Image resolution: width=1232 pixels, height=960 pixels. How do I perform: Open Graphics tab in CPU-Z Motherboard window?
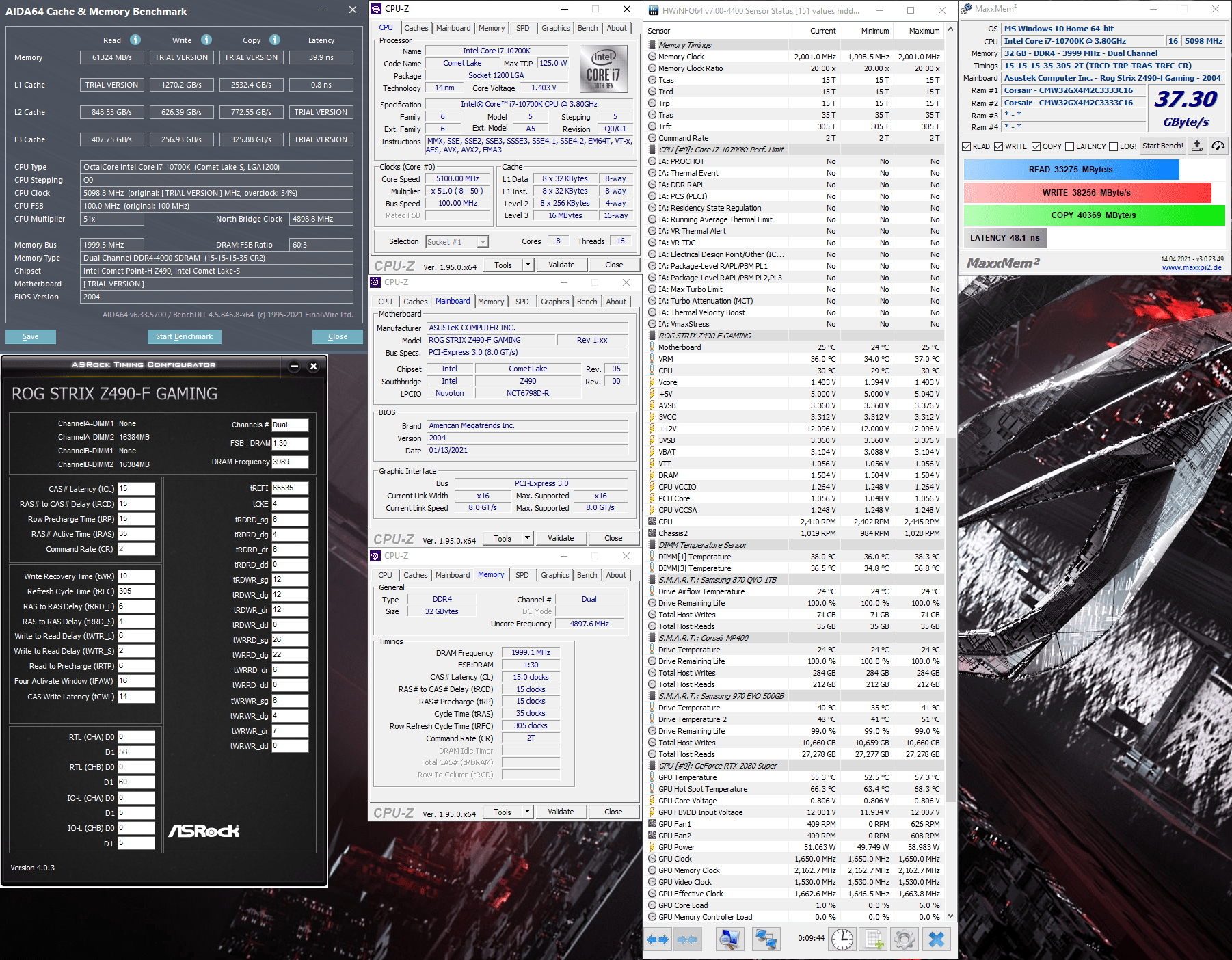[555, 302]
